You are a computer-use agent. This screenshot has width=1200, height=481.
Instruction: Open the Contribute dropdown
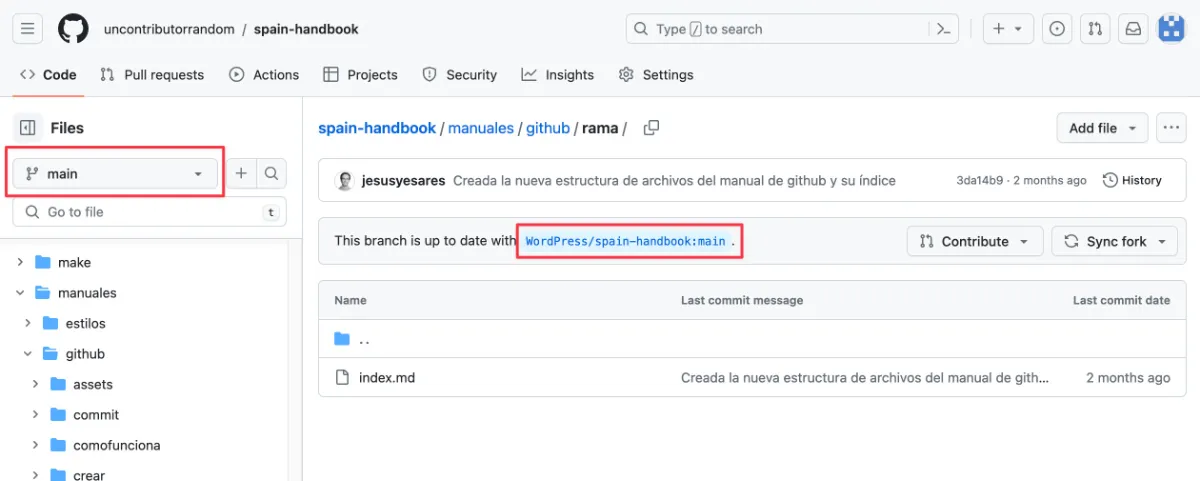[x=975, y=241]
